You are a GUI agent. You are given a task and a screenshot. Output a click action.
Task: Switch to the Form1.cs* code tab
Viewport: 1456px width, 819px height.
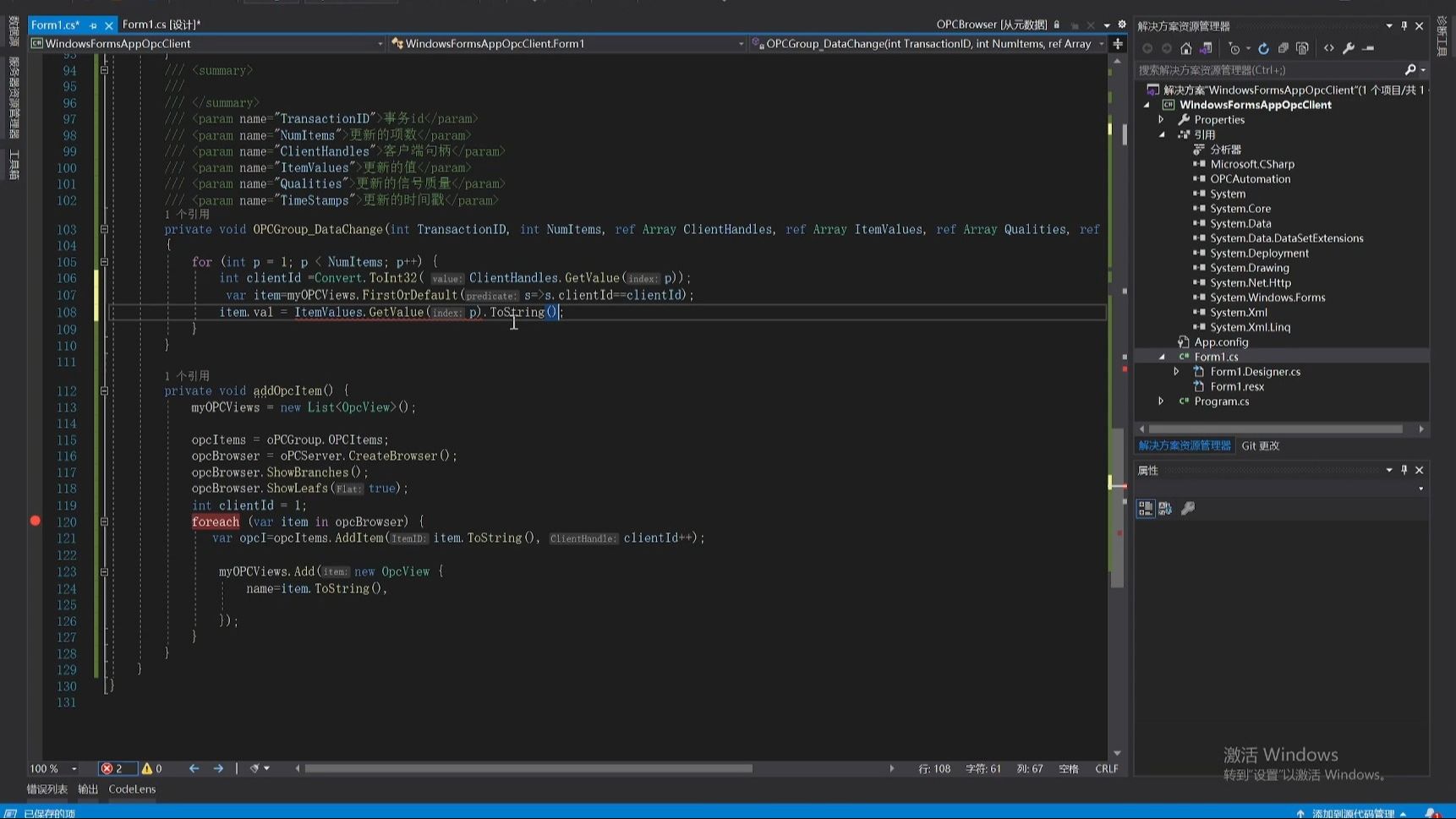pos(56,25)
